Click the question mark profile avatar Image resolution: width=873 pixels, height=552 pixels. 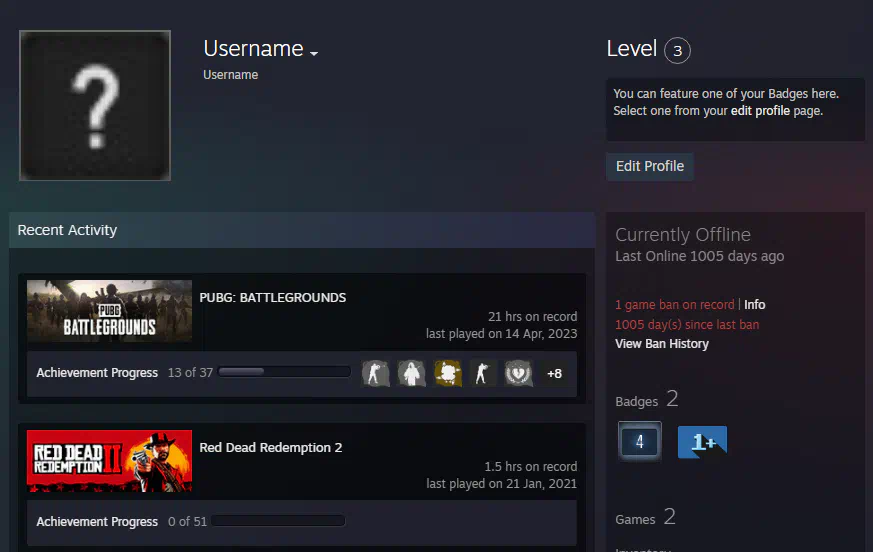[x=95, y=105]
